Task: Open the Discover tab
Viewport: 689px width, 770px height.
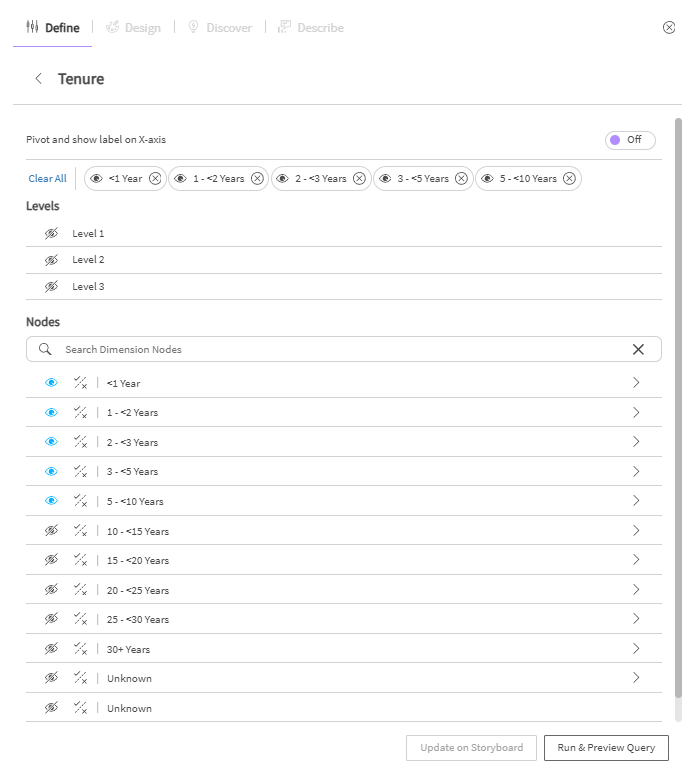Action: point(220,28)
